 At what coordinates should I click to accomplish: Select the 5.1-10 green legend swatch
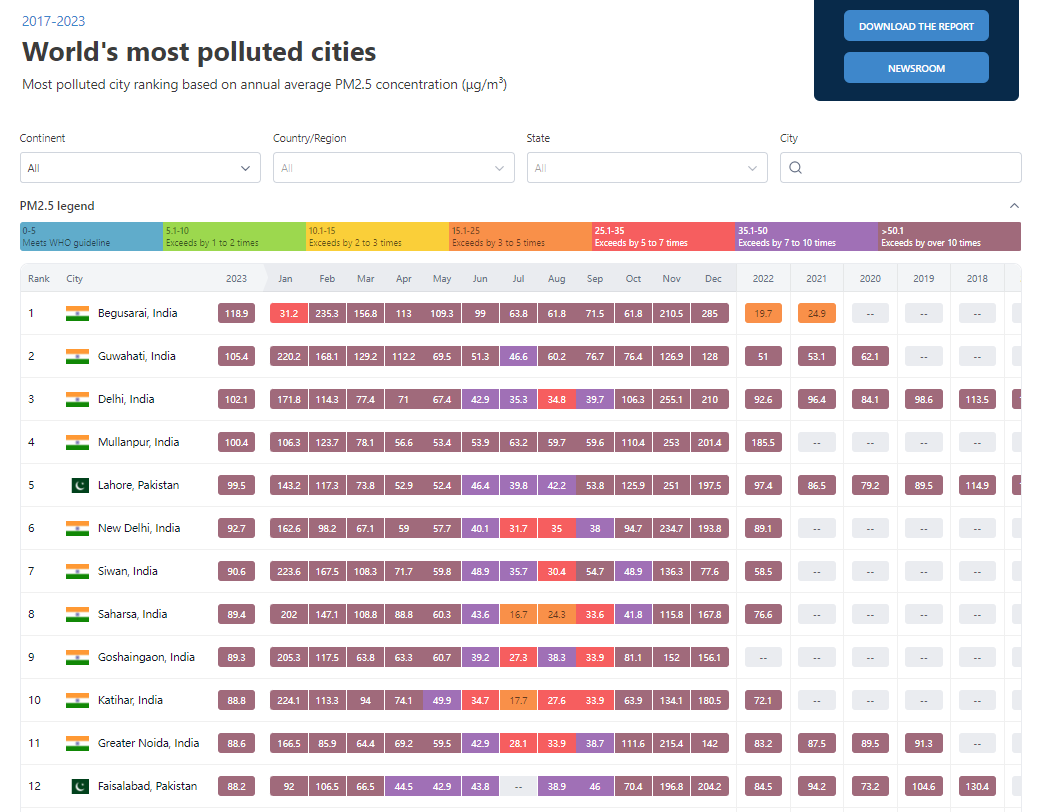click(234, 237)
